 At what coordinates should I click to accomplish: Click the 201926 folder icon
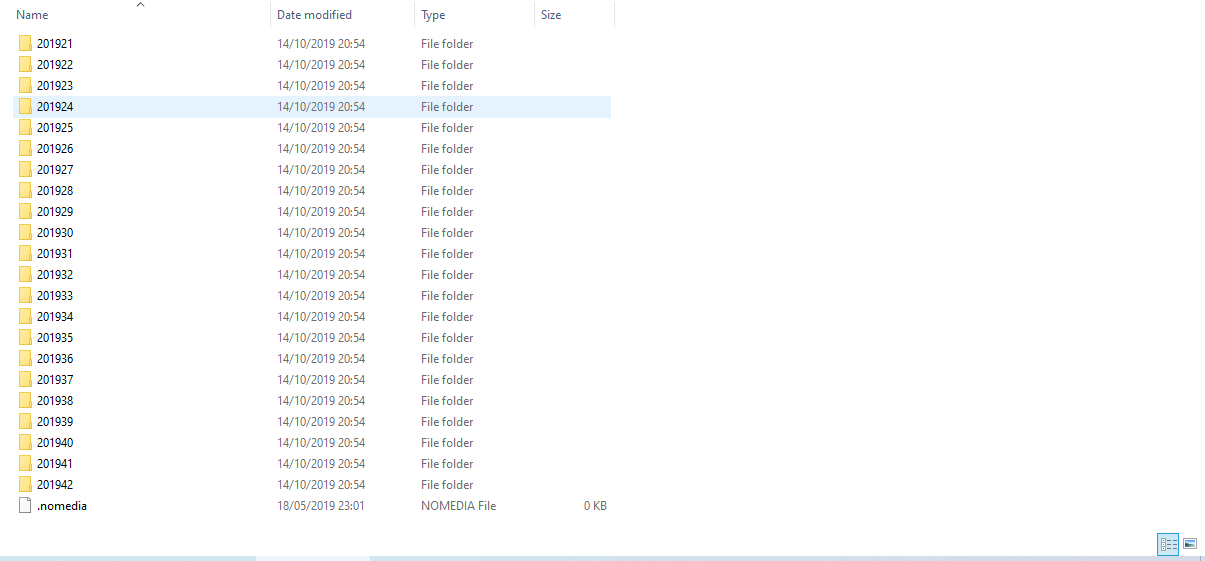25,149
